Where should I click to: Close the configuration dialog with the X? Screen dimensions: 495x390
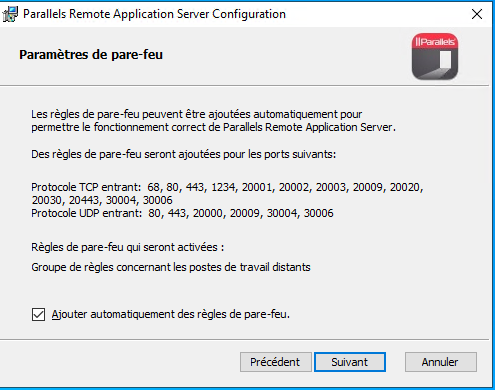477,14
